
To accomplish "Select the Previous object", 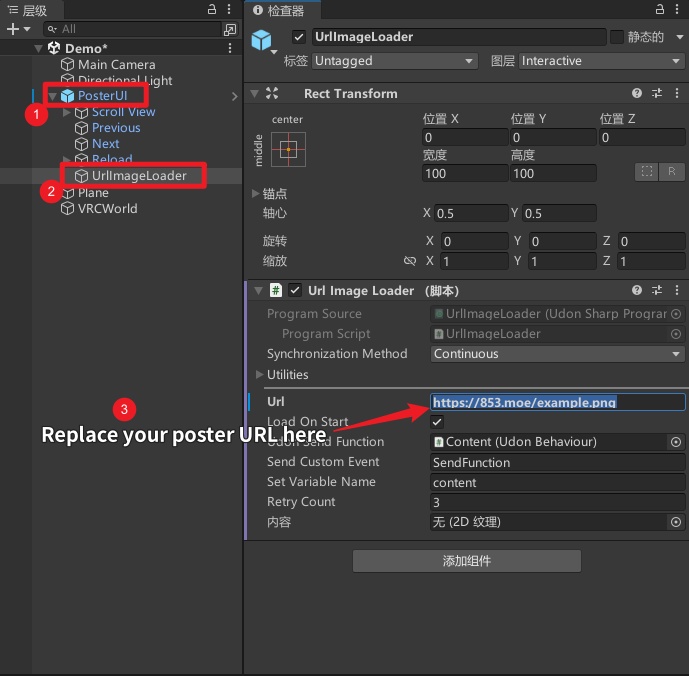I will [x=116, y=128].
